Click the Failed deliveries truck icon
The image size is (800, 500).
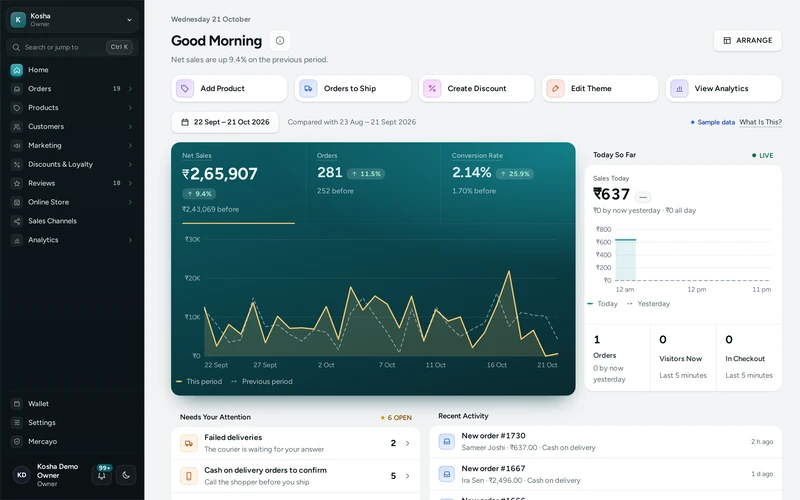coord(188,443)
